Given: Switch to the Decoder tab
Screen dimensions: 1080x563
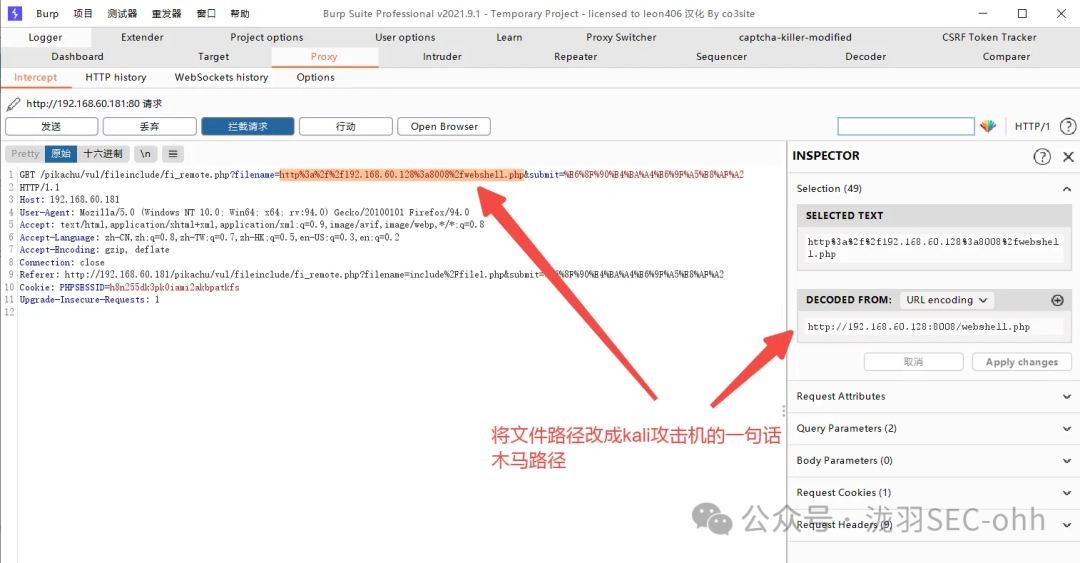Looking at the screenshot, I should 866,57.
